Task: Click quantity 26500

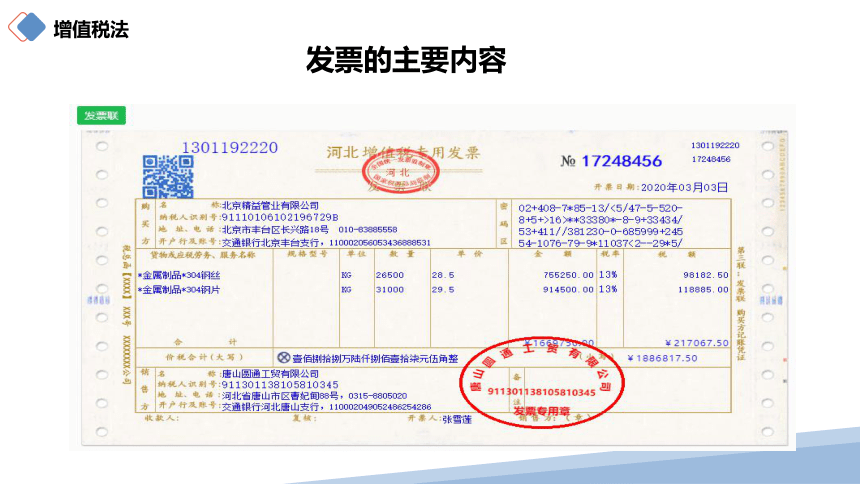Action: click(390, 275)
